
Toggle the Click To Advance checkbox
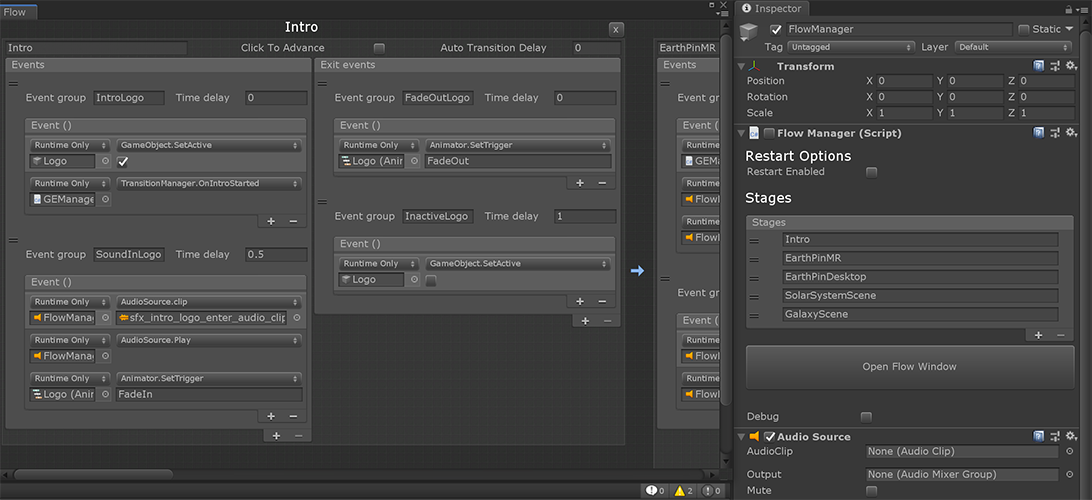point(379,48)
